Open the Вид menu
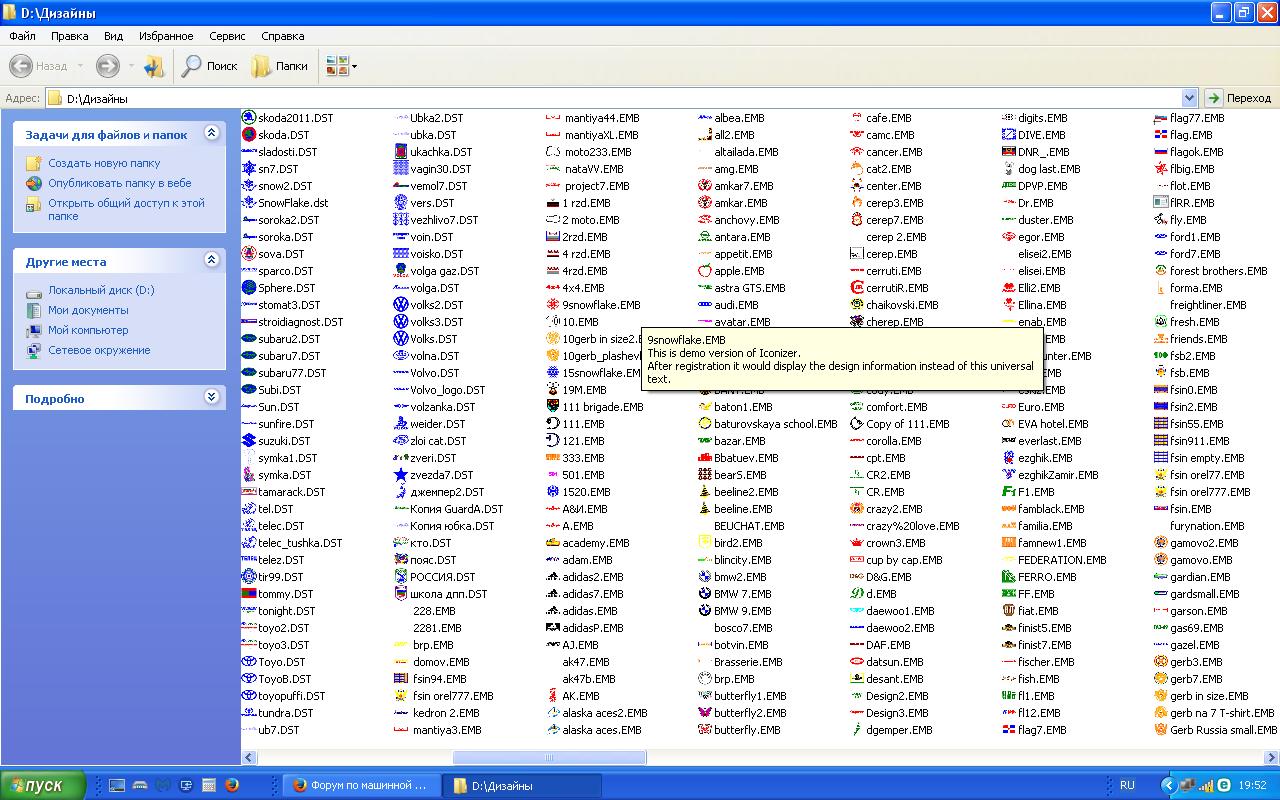 113,36
